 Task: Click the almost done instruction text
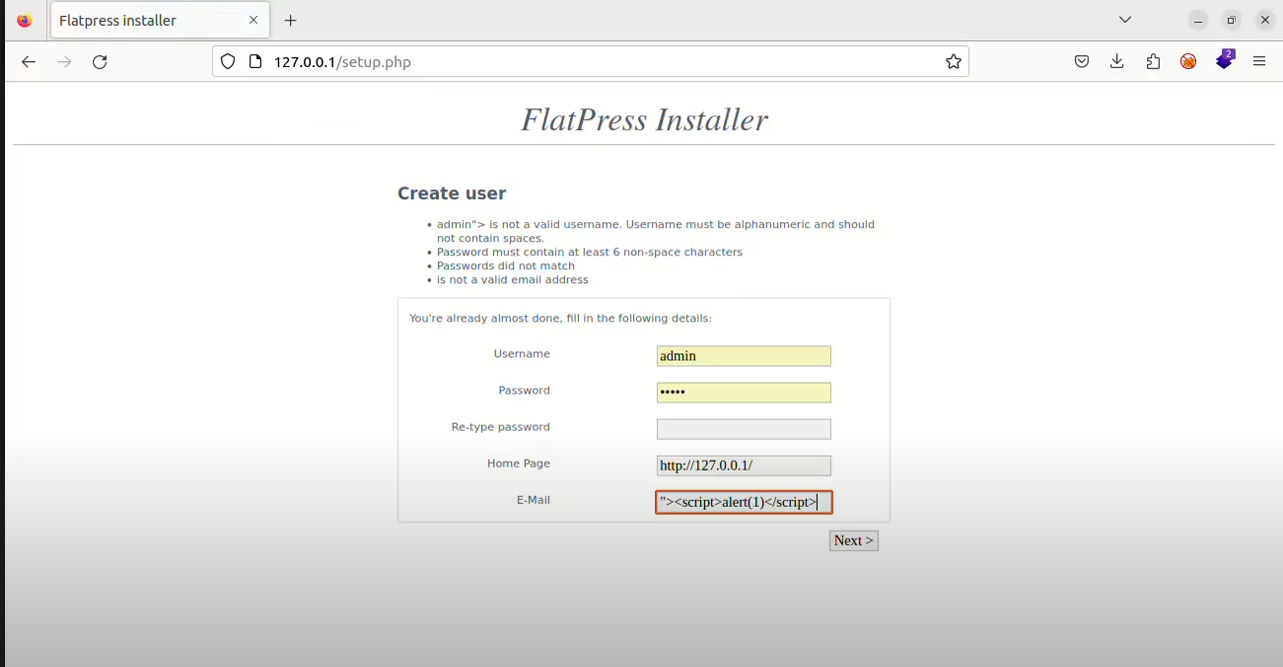click(x=560, y=318)
